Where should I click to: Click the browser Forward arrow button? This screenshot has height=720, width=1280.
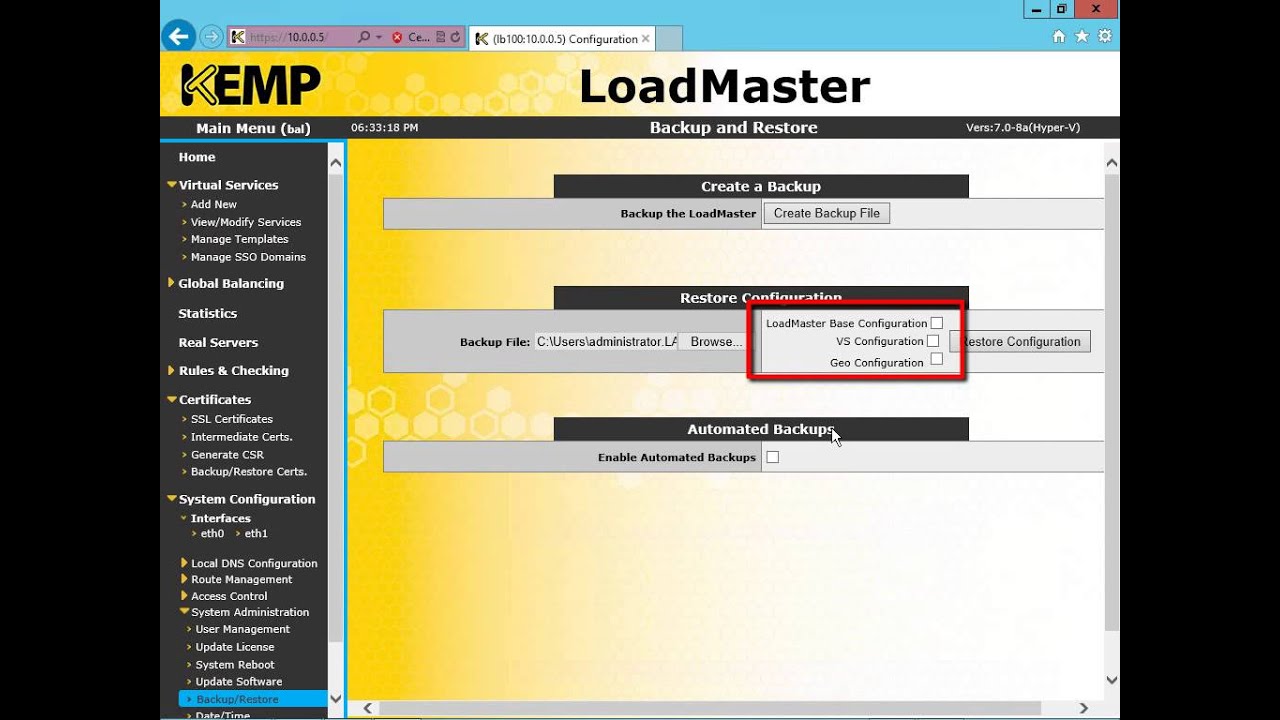coord(211,37)
